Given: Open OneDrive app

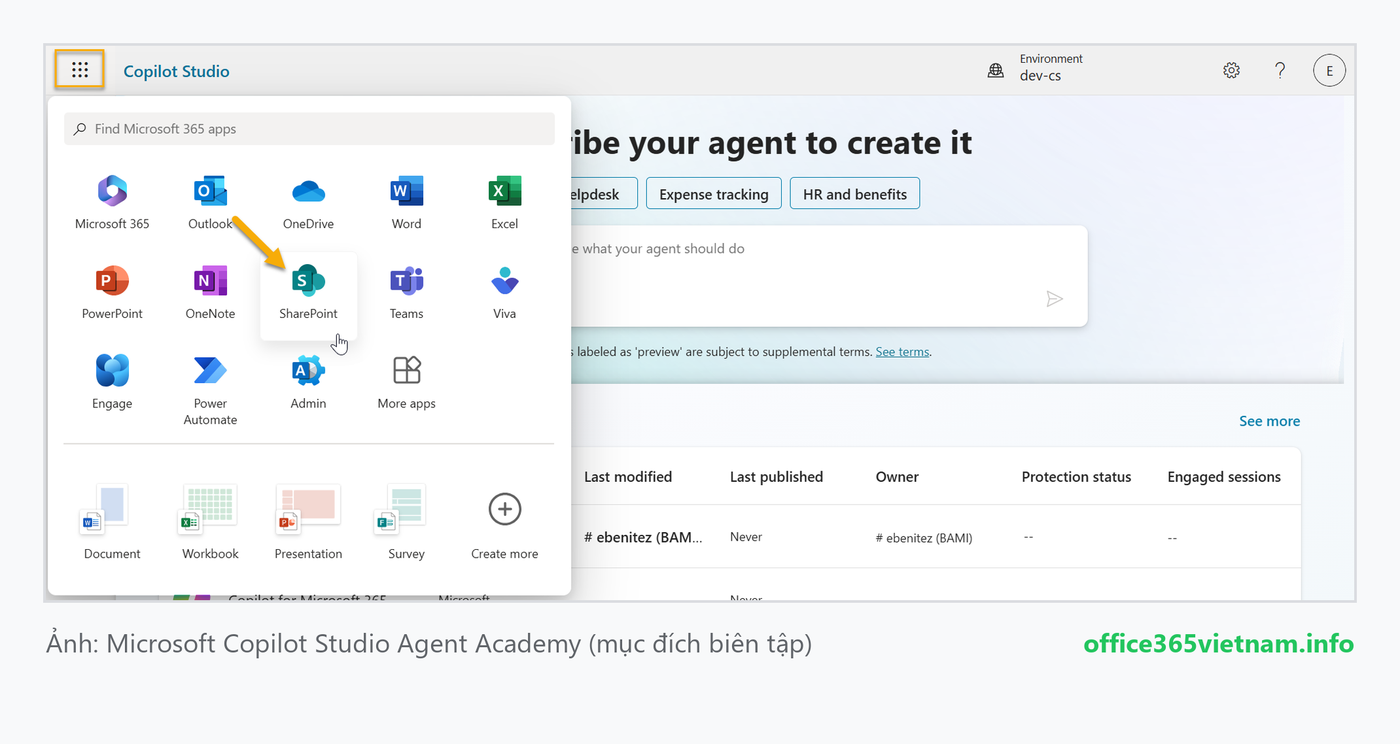Looking at the screenshot, I should (308, 203).
